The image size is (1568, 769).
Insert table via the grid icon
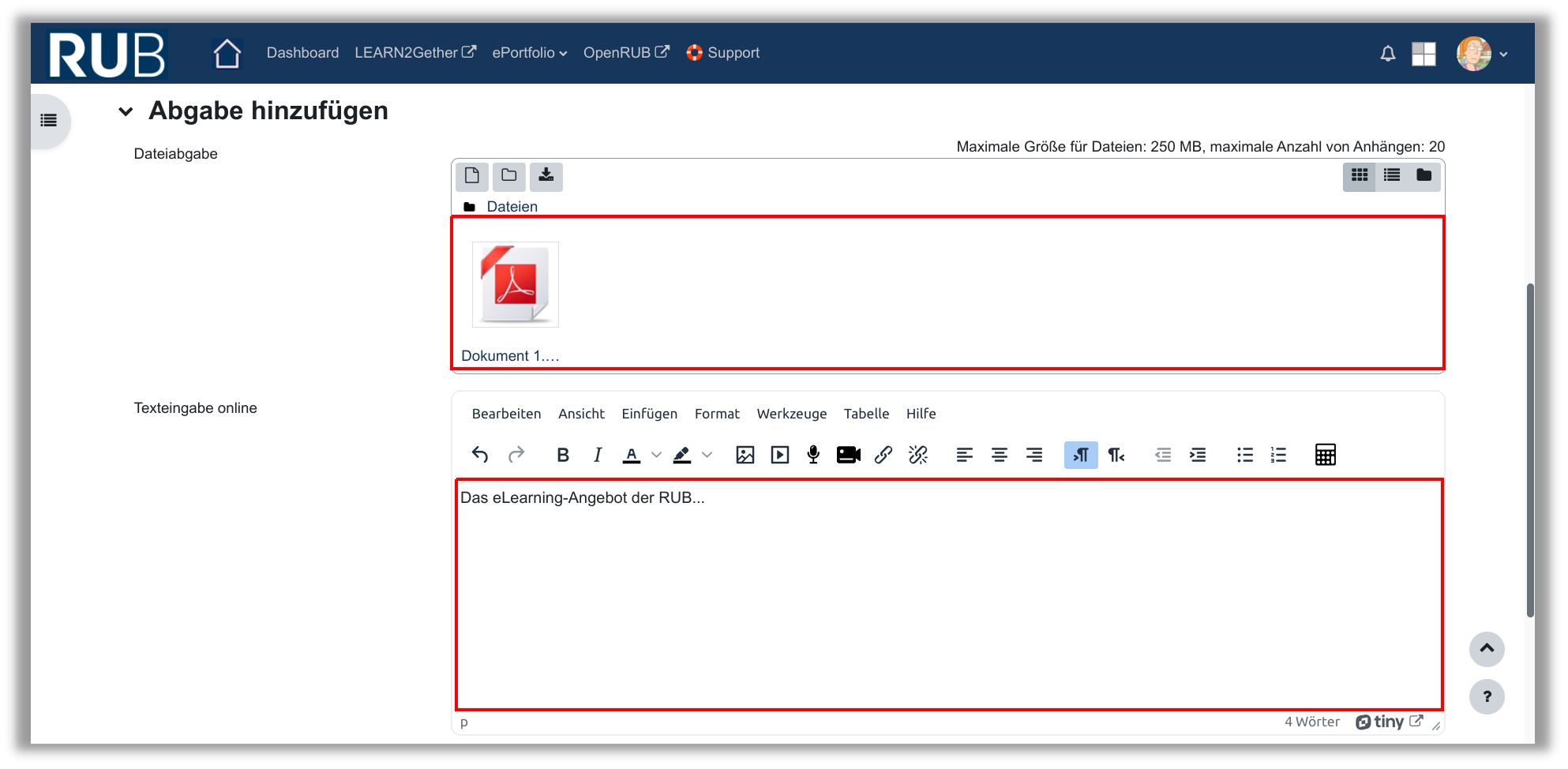point(1325,455)
